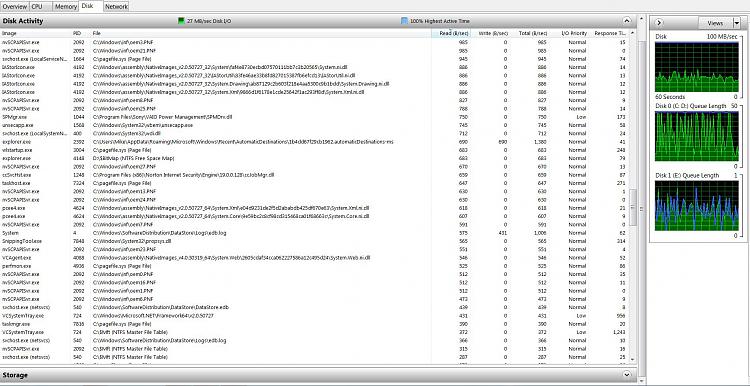The width and height of the screenshot is (750, 386).
Task: Click the list scrollbar down arrow
Action: pos(633,360)
